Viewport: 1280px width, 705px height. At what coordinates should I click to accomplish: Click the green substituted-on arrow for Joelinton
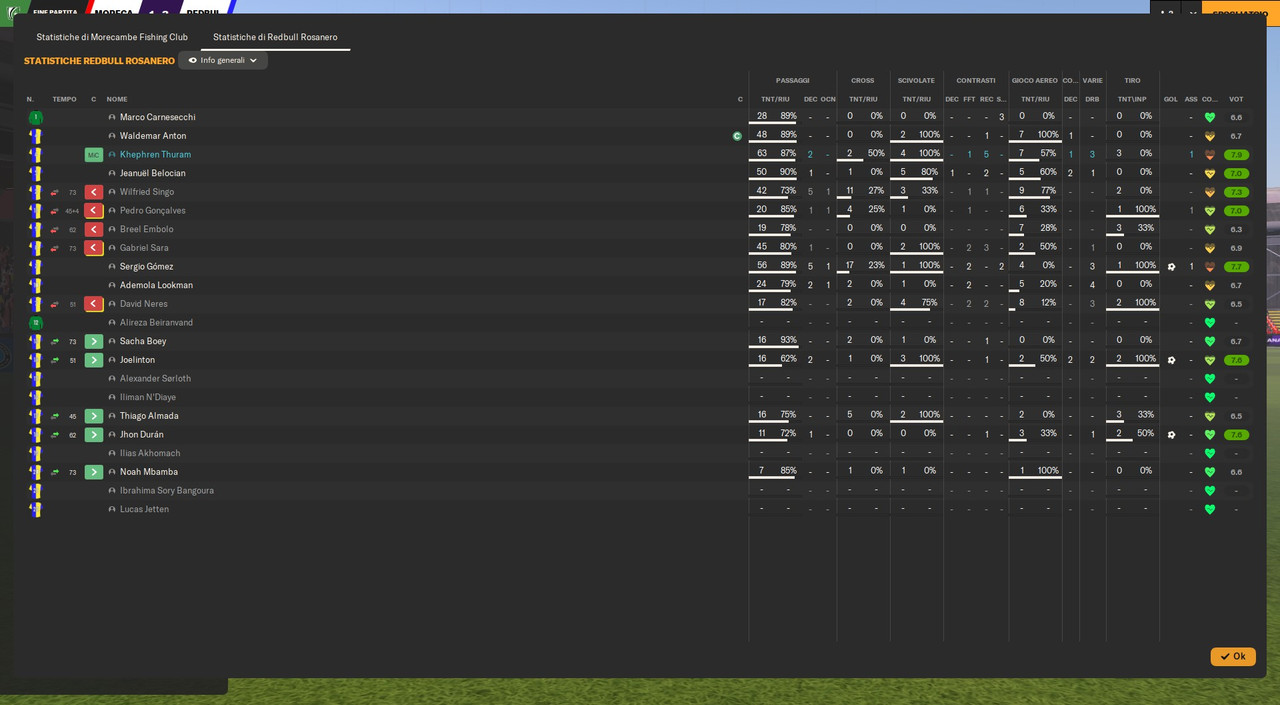[94, 360]
